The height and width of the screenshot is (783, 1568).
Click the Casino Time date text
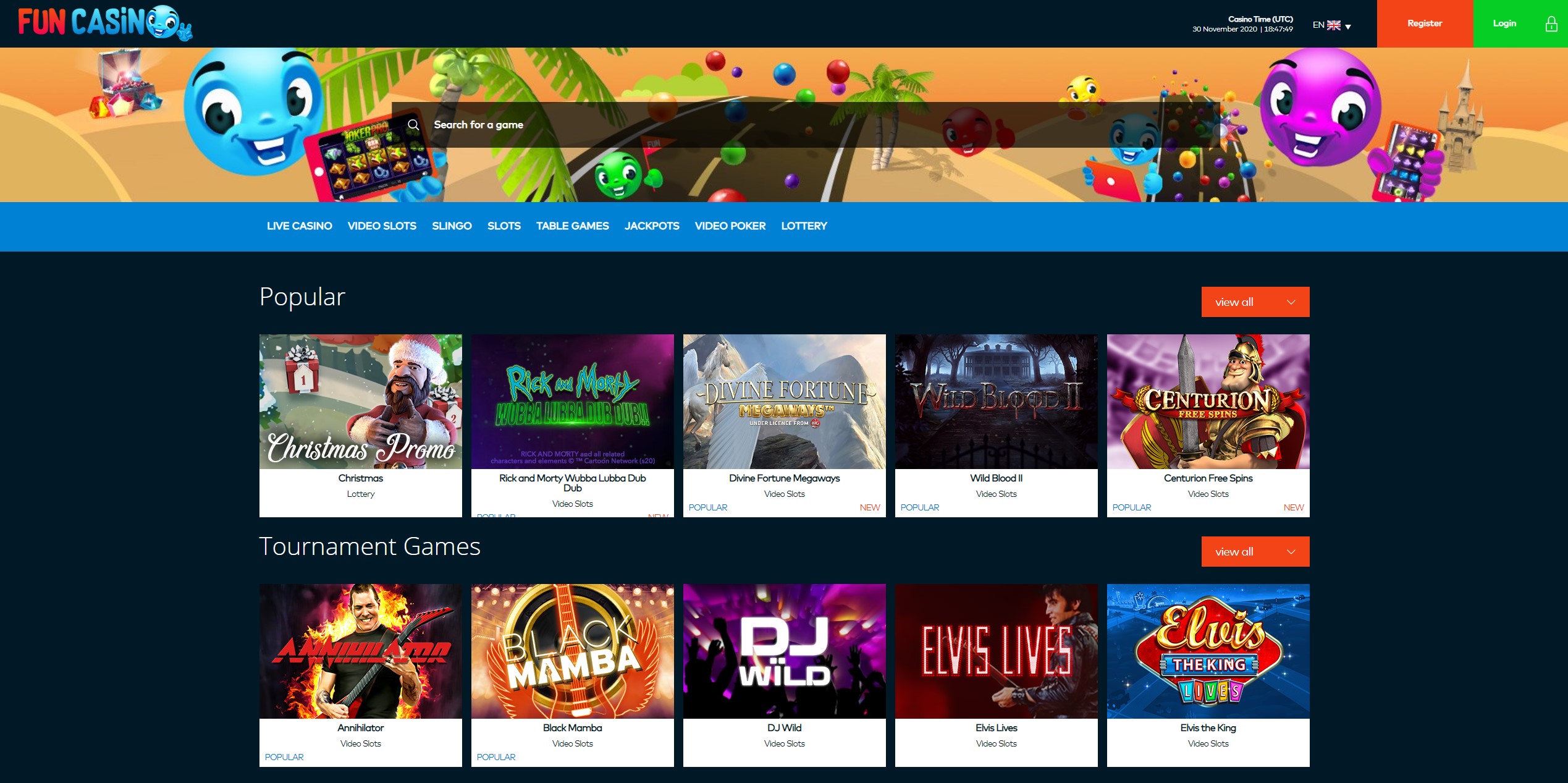pos(1242,29)
